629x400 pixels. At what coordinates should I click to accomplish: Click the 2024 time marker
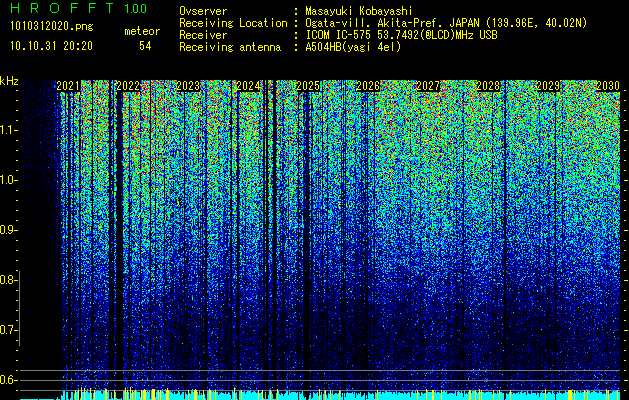pos(248,86)
